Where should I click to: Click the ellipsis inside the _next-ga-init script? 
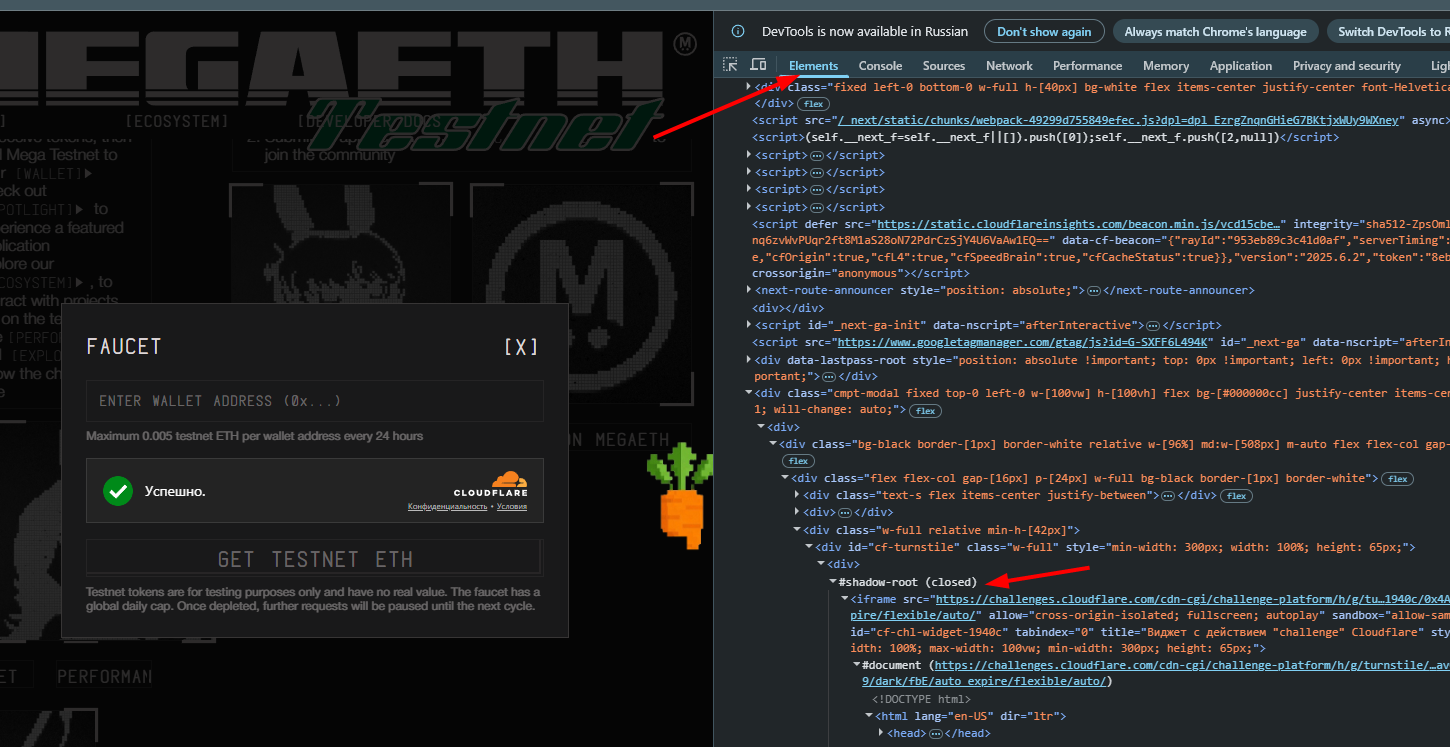point(1152,325)
